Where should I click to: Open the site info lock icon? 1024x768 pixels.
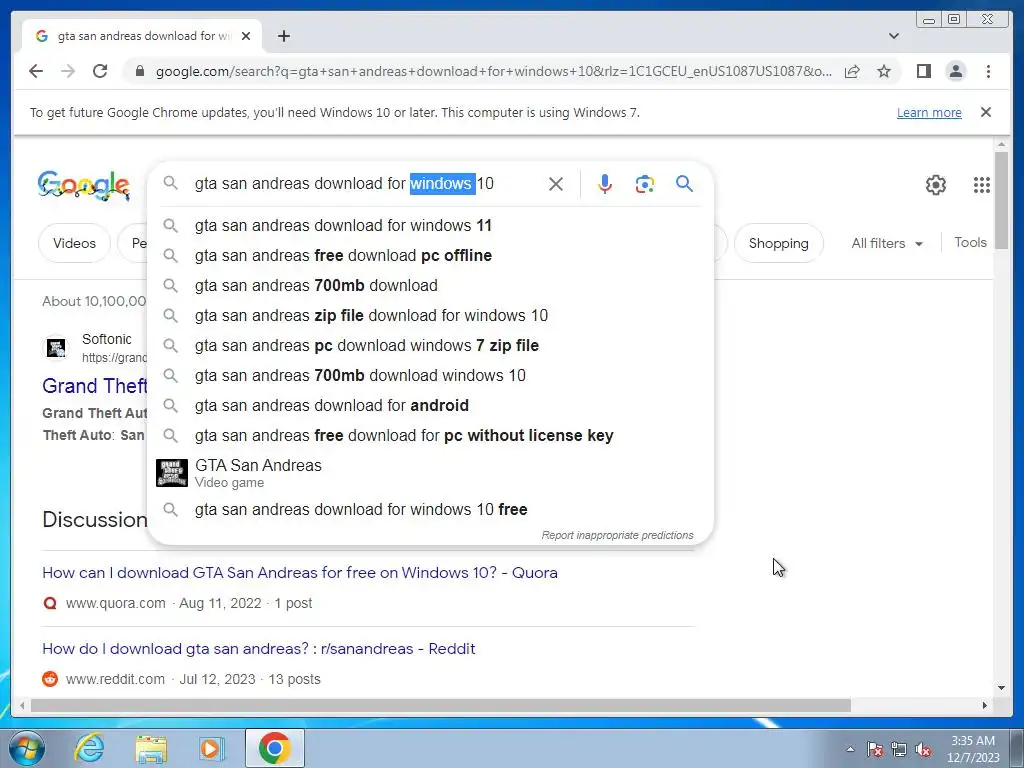click(x=140, y=71)
